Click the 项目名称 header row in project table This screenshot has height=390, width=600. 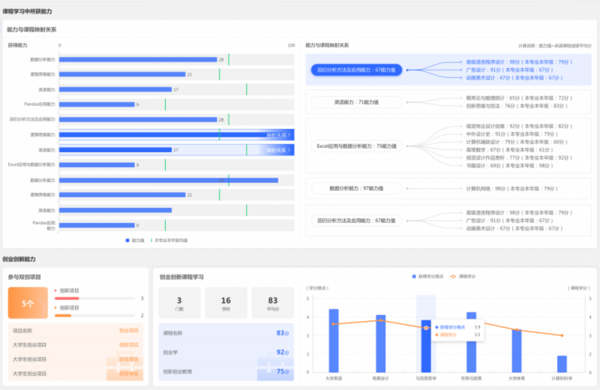point(75,331)
